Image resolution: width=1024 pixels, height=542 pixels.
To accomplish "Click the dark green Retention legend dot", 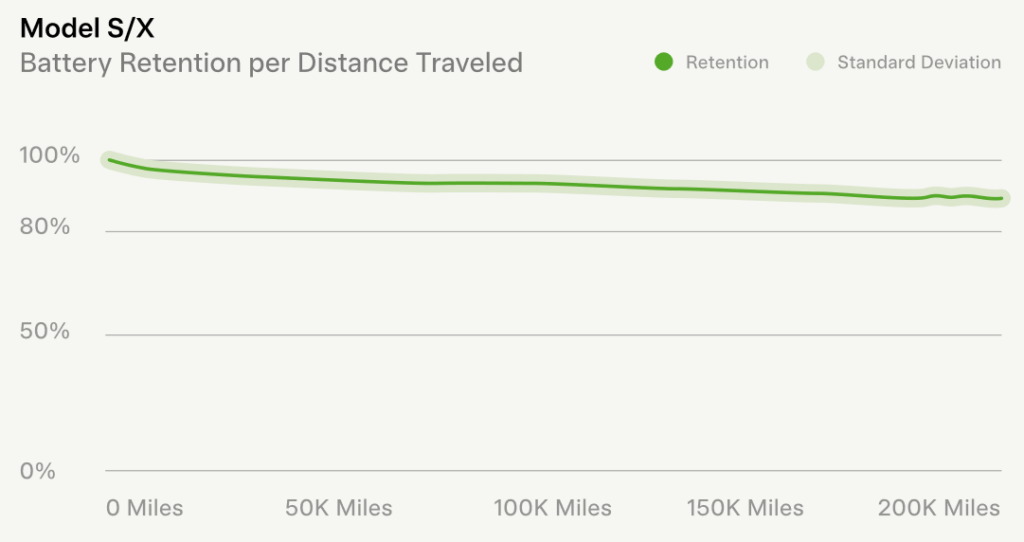I will [663, 62].
